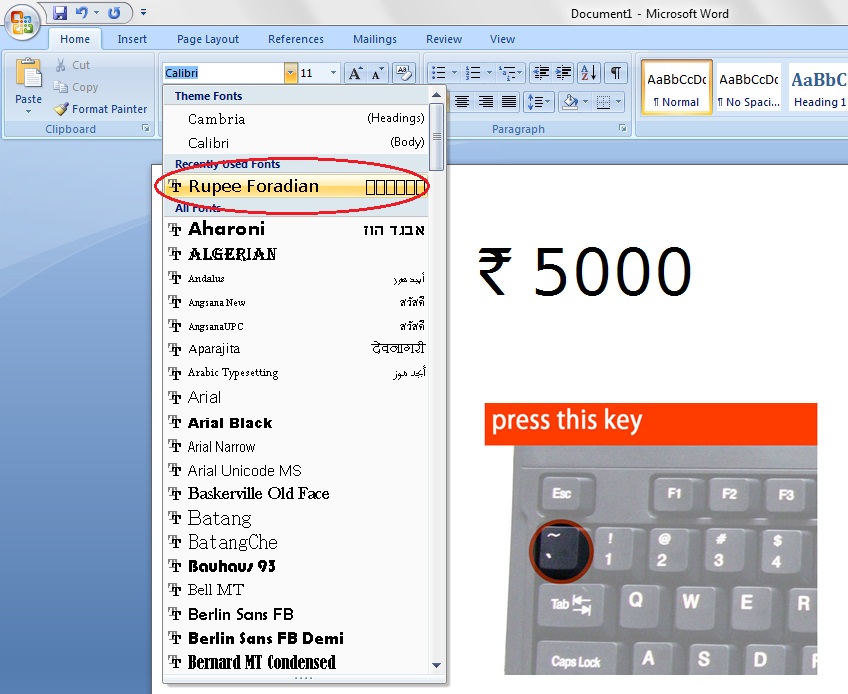Click font list scroll down arrow
The height and width of the screenshot is (694, 848).
[437, 665]
